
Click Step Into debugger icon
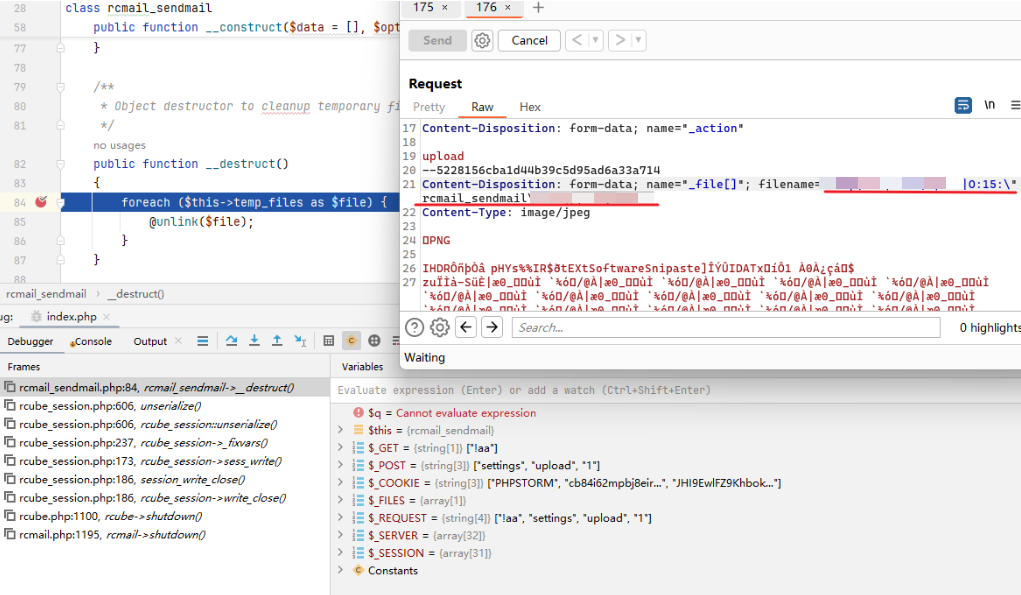pos(254,340)
